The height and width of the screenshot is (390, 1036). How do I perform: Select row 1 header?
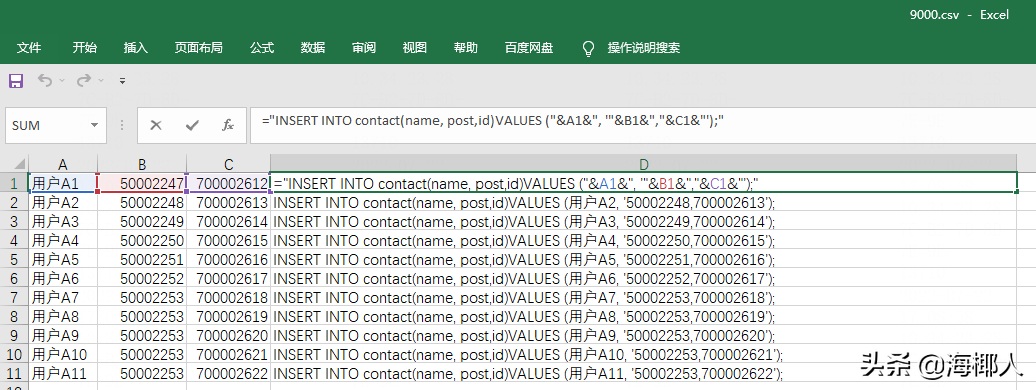14,183
